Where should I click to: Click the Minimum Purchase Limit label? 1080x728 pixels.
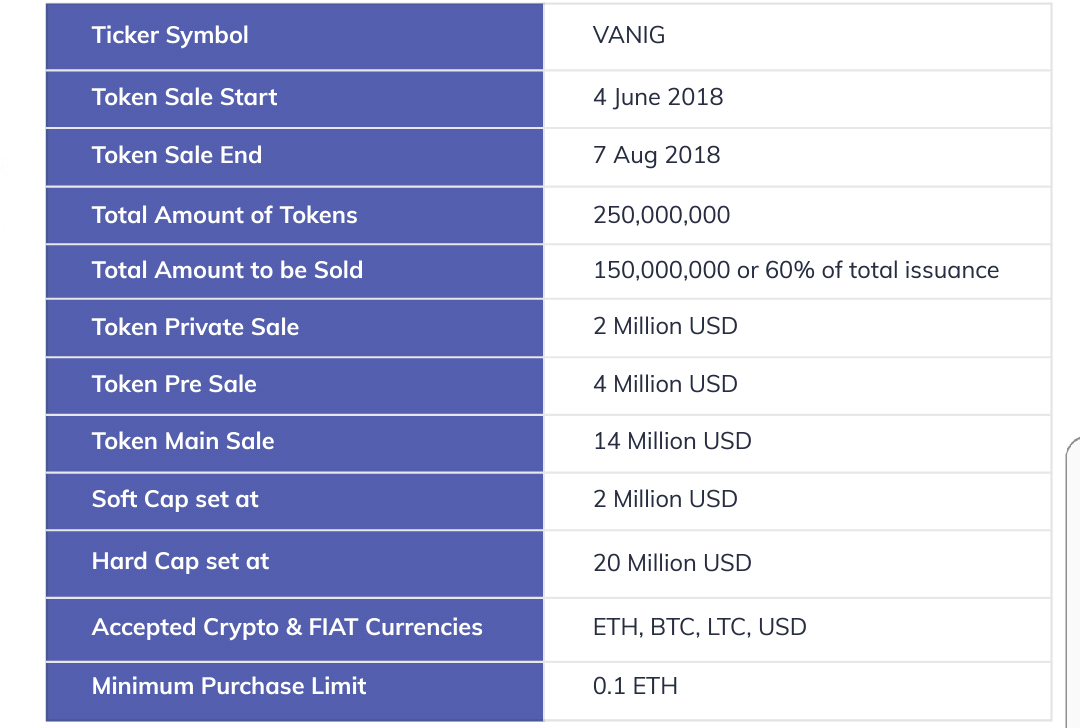(x=229, y=686)
